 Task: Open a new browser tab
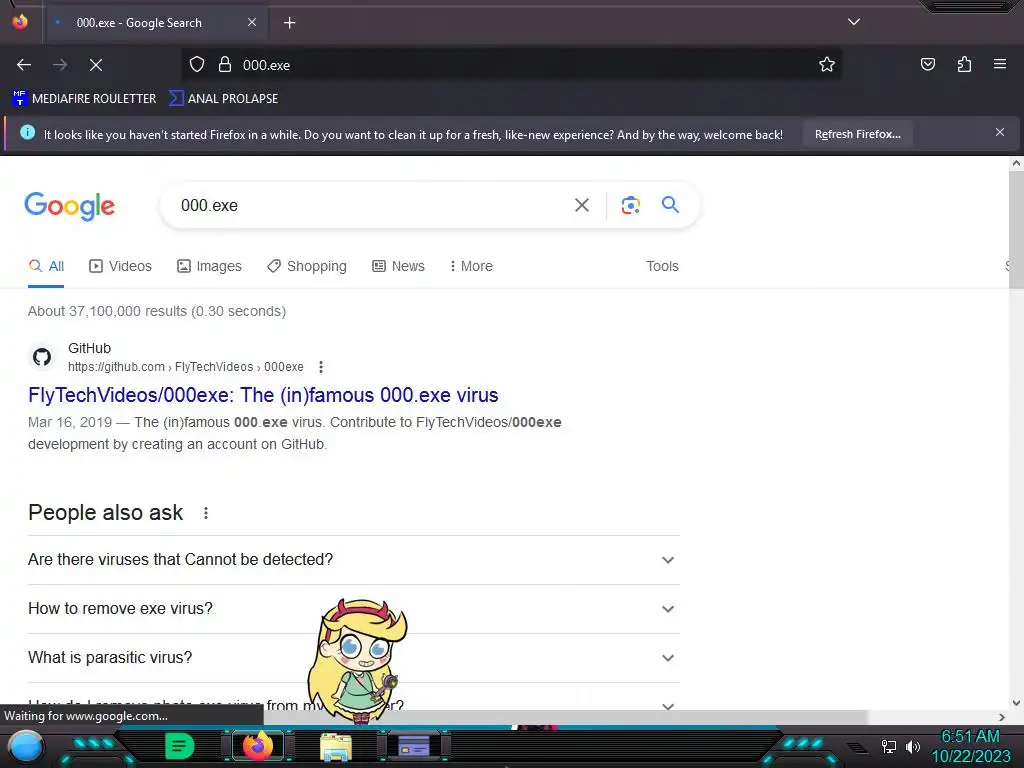coord(289,23)
